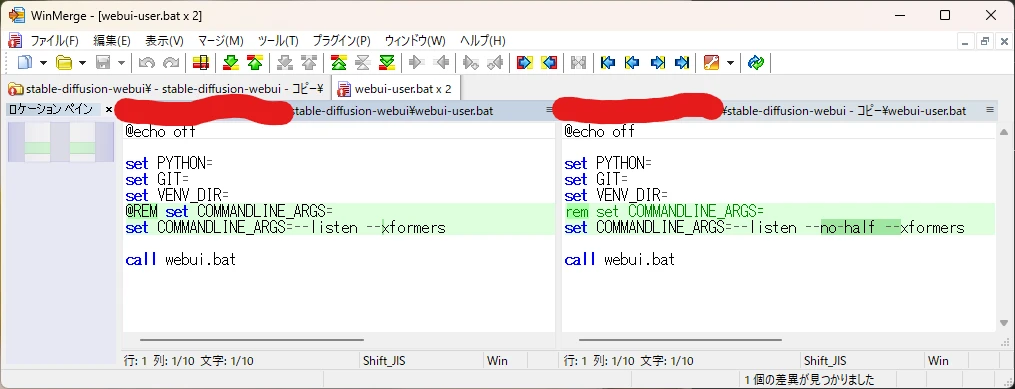Select the webui-user.bat x 2 tab
This screenshot has width=1015, height=389.
396,88
